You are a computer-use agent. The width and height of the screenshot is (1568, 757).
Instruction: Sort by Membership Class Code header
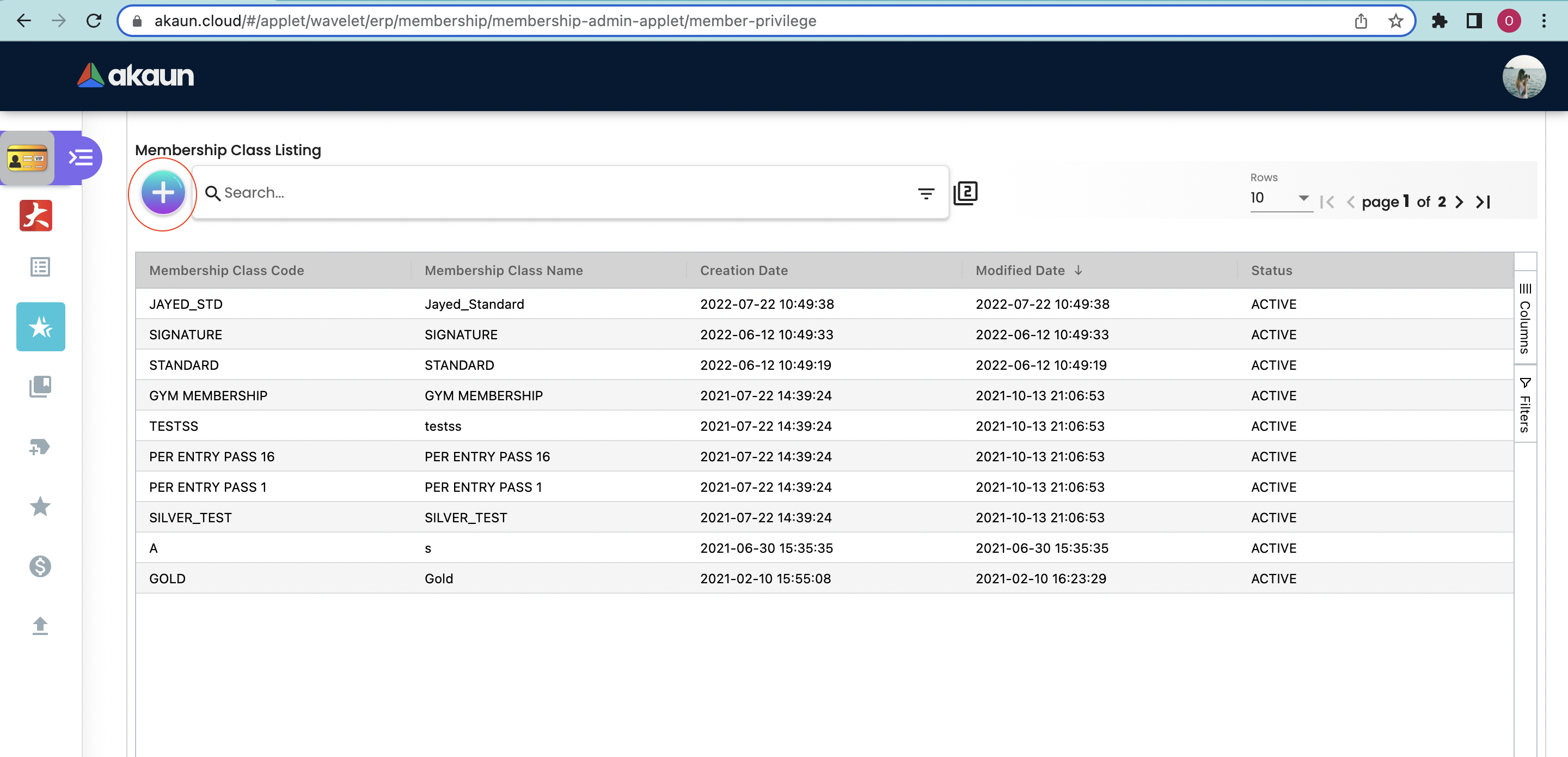(x=226, y=271)
